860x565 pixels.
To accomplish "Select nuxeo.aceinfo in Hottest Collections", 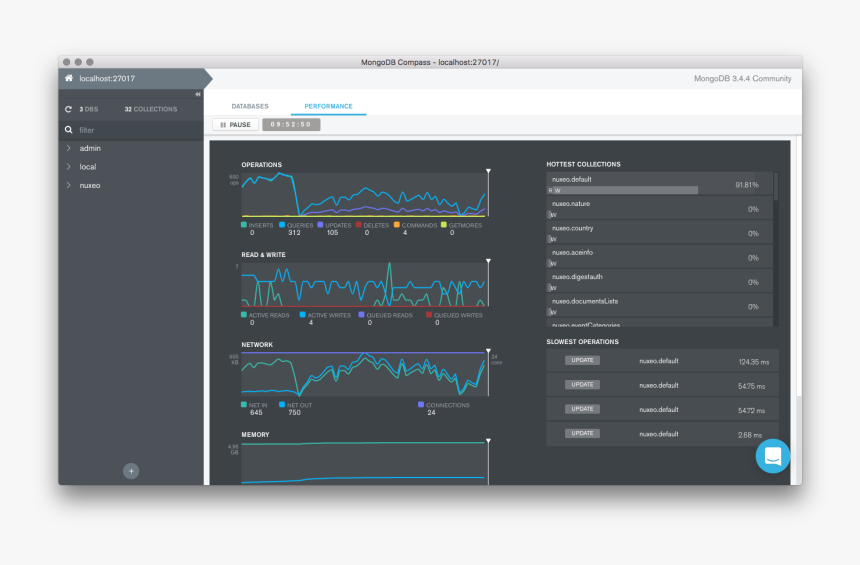I will pos(659,257).
